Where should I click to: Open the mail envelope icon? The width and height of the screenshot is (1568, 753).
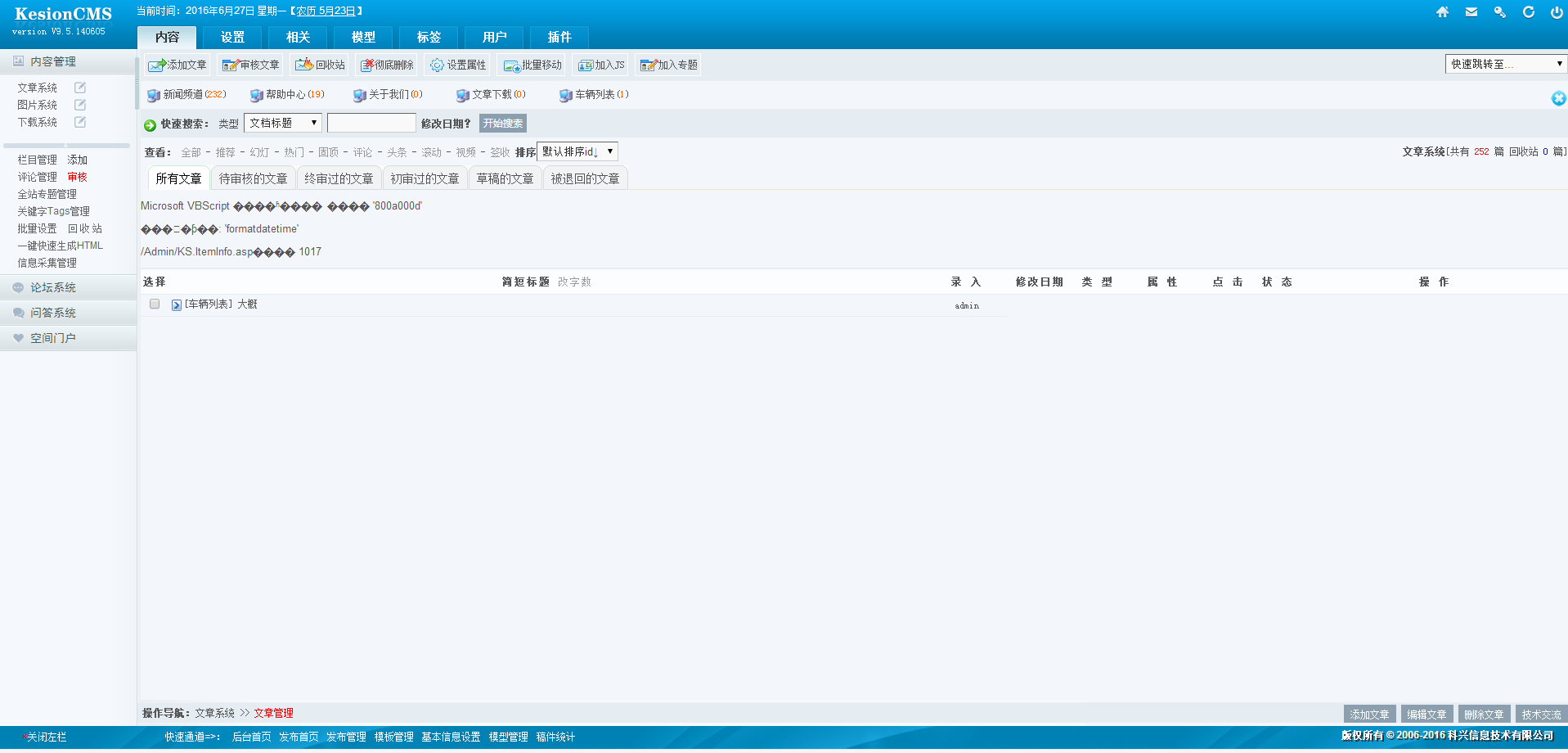click(1471, 12)
